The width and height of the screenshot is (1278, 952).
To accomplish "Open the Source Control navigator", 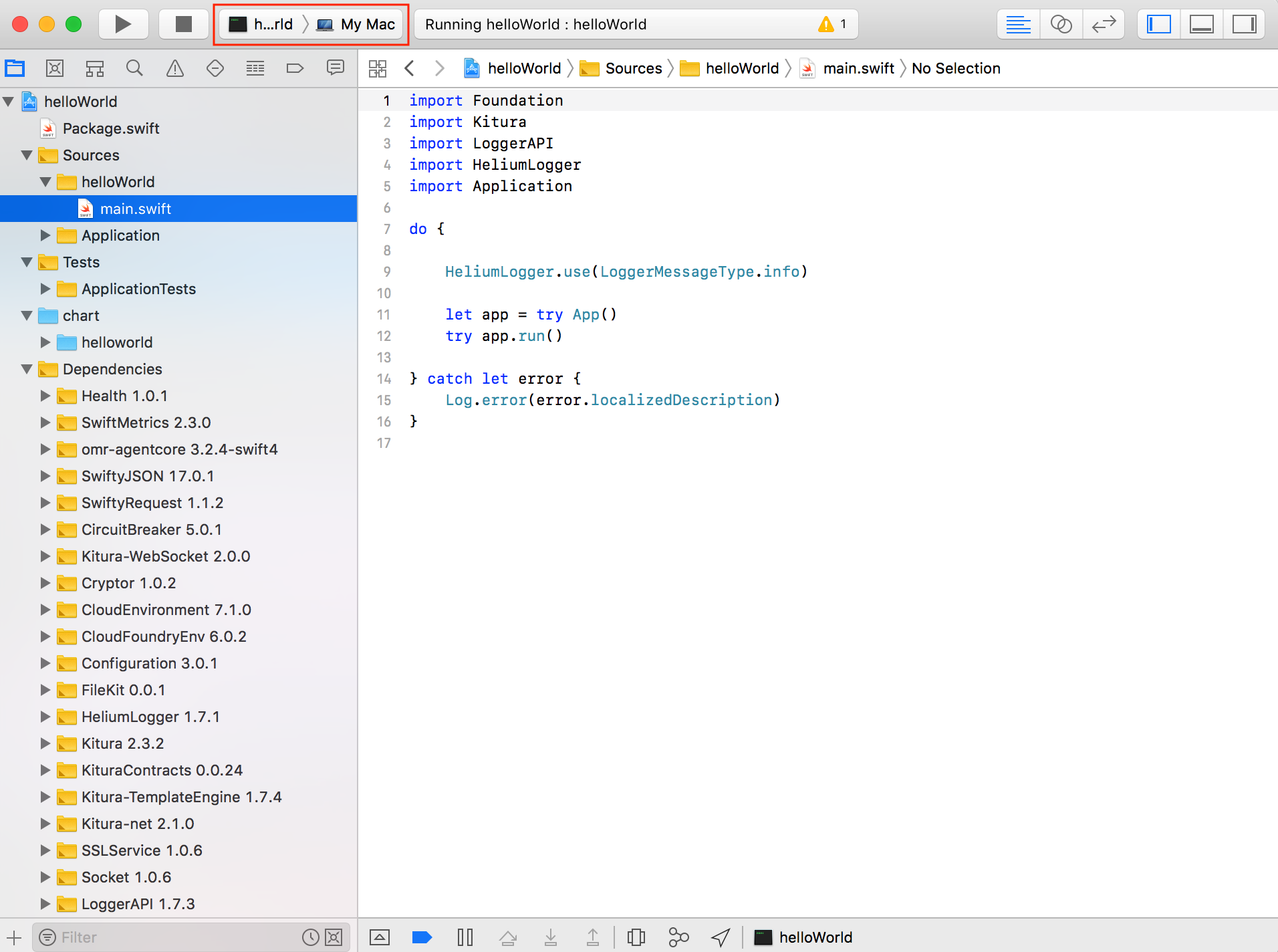I will tap(55, 68).
